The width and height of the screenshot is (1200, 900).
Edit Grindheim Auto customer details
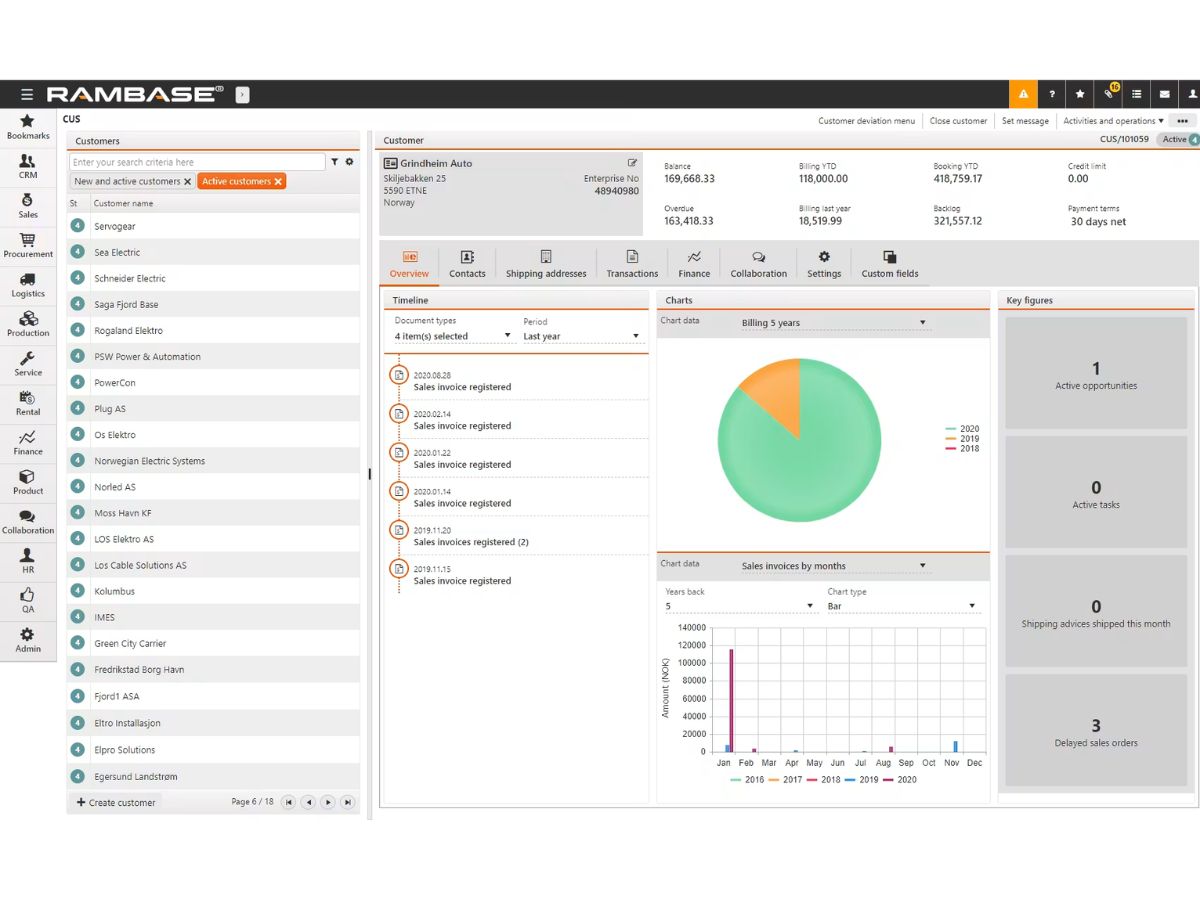(x=632, y=163)
